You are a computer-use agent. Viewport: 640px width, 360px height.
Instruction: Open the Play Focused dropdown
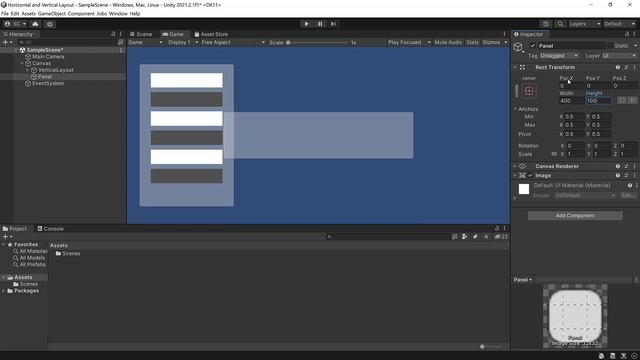pos(409,42)
